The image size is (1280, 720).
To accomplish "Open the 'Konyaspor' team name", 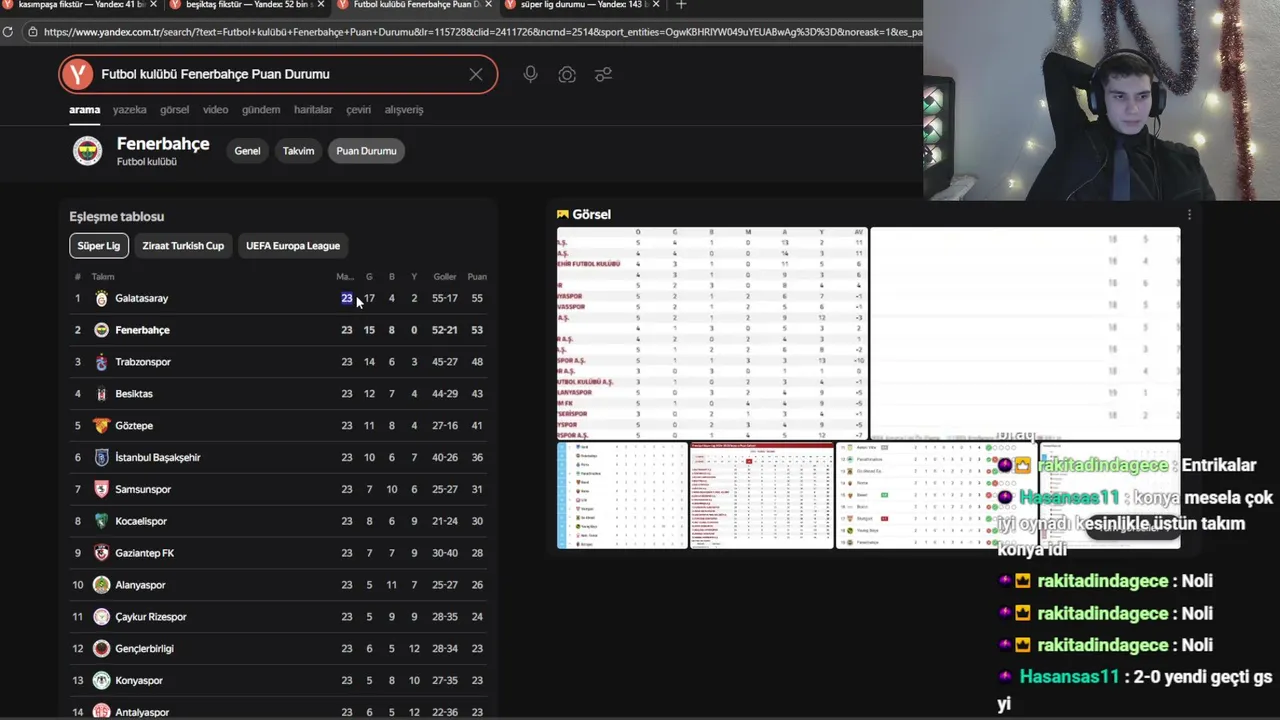I will point(139,681).
